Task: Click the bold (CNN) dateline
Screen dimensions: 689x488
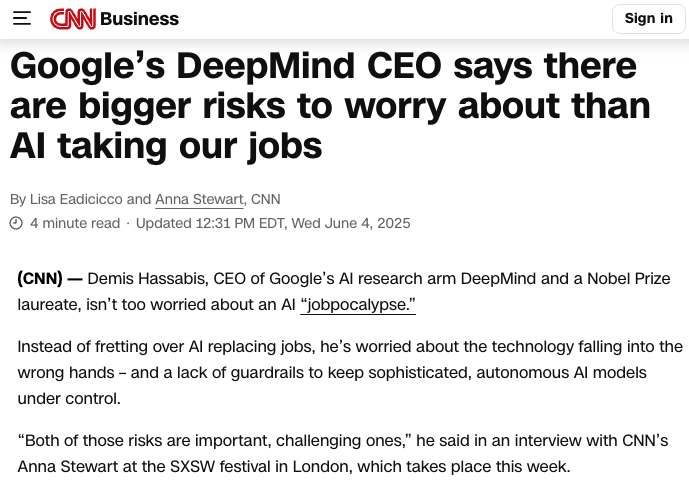Action: pos(40,278)
